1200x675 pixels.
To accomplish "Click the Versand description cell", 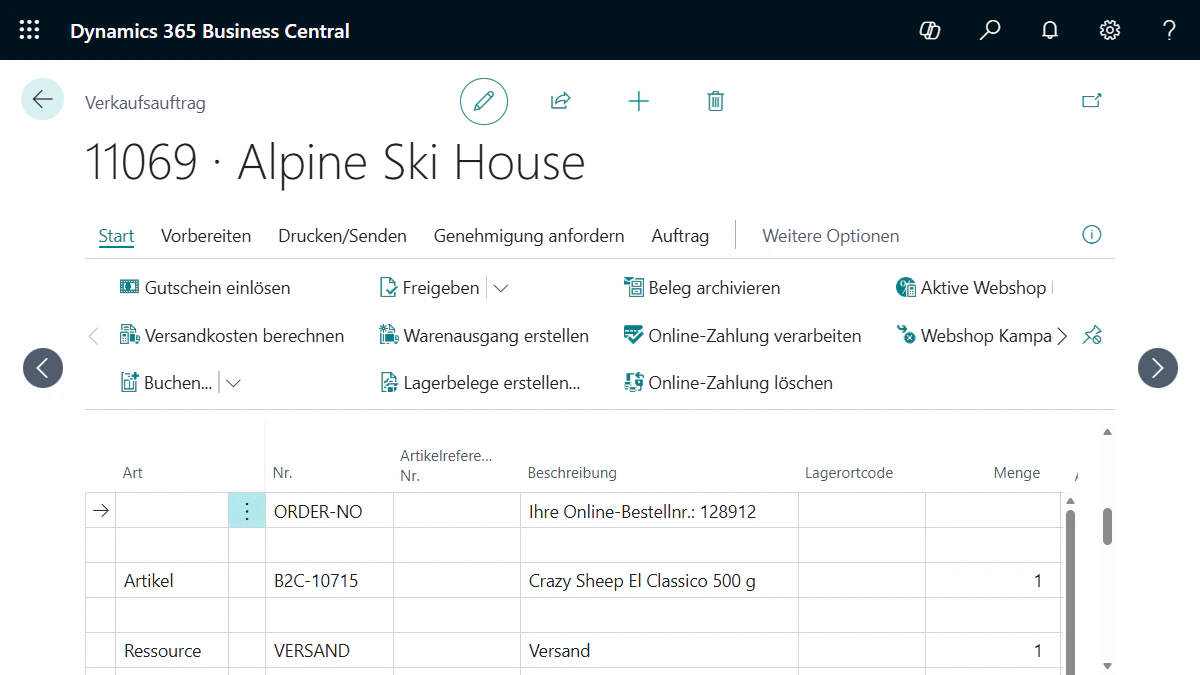I will [659, 651].
